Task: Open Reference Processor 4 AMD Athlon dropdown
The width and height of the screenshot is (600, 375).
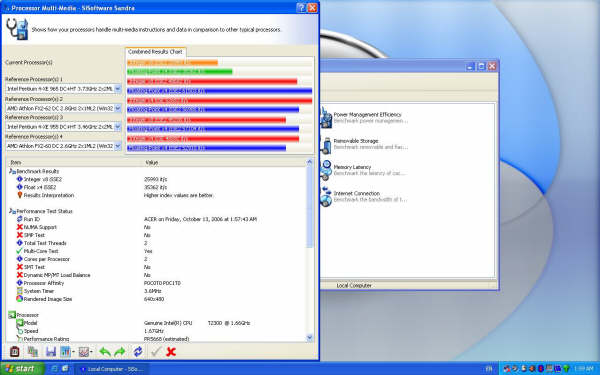Action: (118, 146)
